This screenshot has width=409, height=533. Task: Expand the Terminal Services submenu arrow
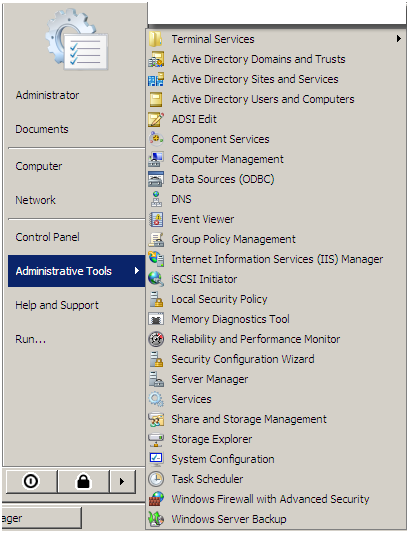pyautogui.click(x=399, y=39)
